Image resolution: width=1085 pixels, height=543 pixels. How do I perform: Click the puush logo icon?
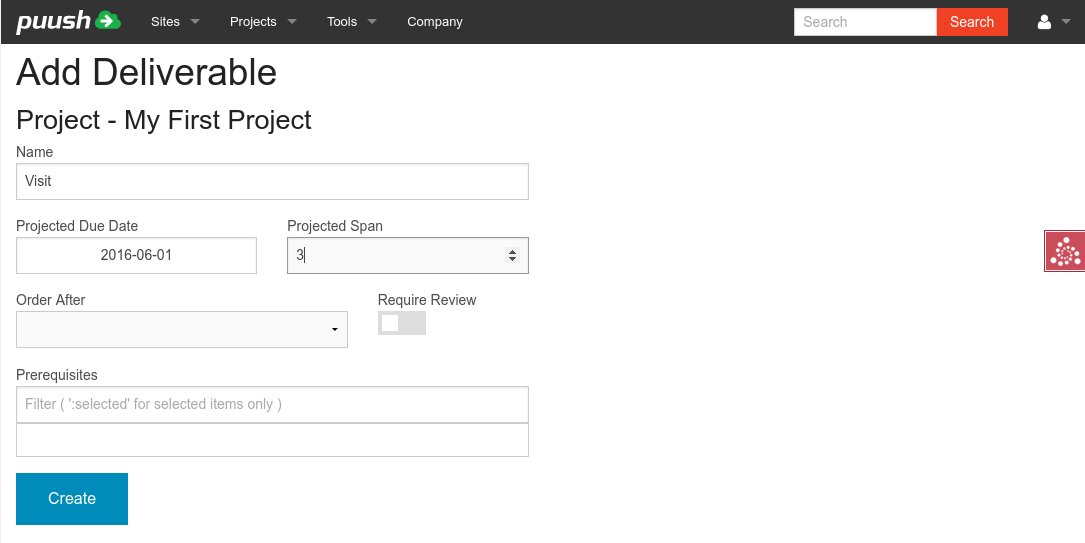click(68, 21)
